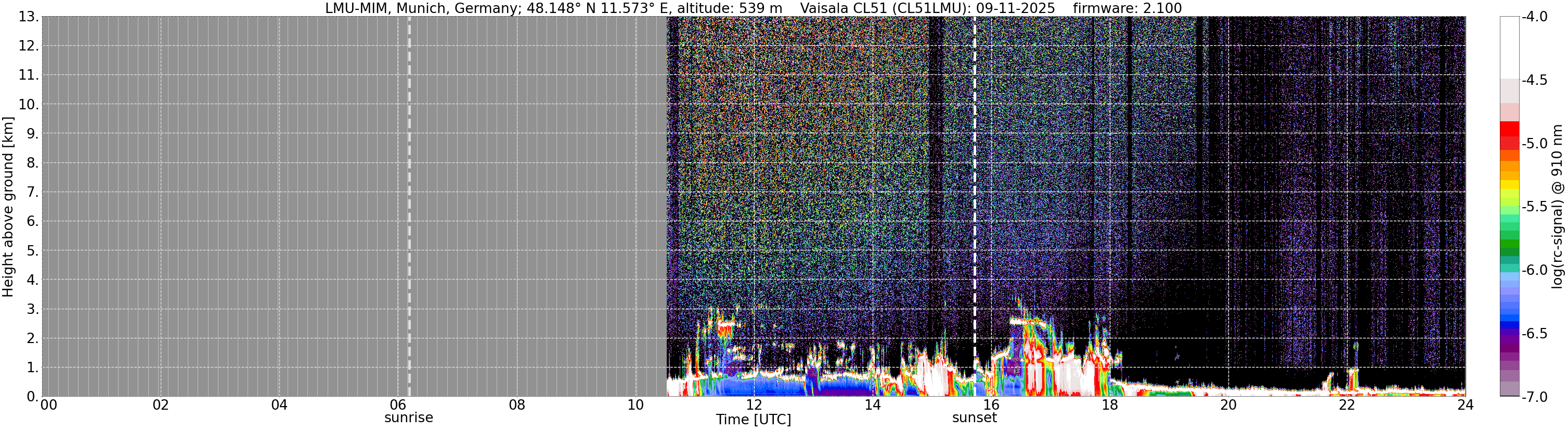1568x430 pixels.
Task: Click height-axis tick label 10.
Action: pyautogui.click(x=29, y=105)
